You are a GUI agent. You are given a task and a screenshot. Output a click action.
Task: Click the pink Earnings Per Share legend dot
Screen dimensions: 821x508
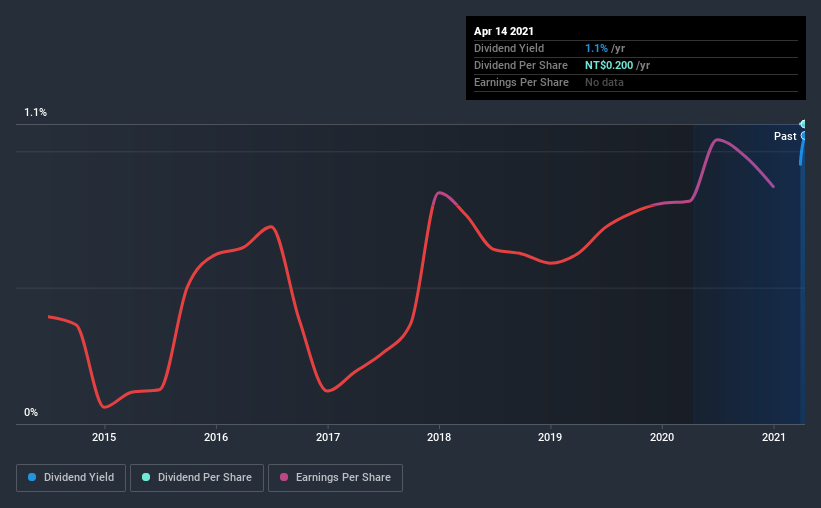click(x=284, y=477)
